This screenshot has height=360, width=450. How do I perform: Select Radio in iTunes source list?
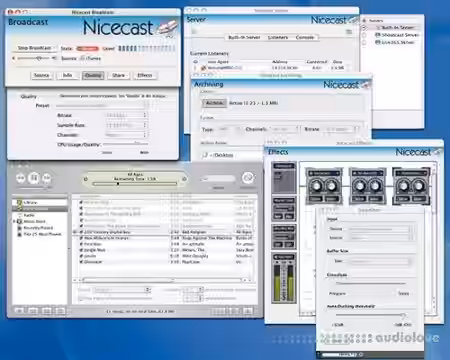[x=29, y=215]
